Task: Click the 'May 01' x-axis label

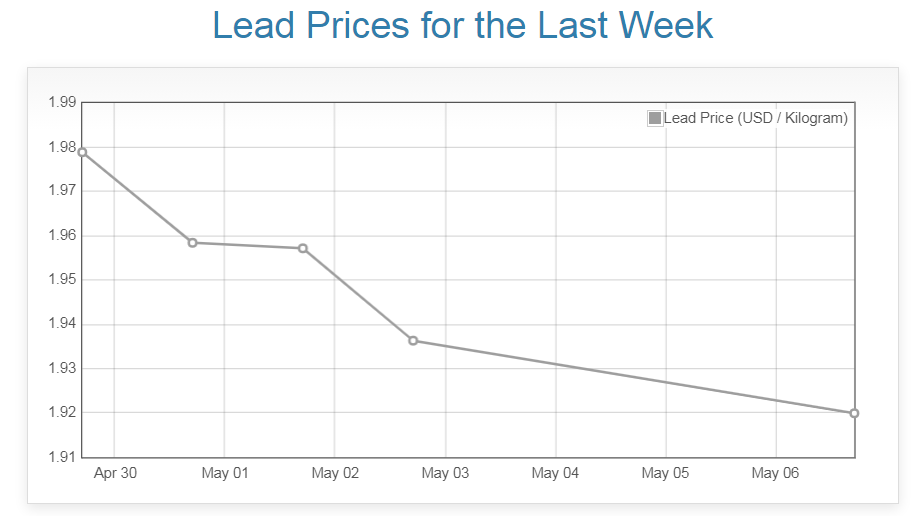Action: (224, 473)
